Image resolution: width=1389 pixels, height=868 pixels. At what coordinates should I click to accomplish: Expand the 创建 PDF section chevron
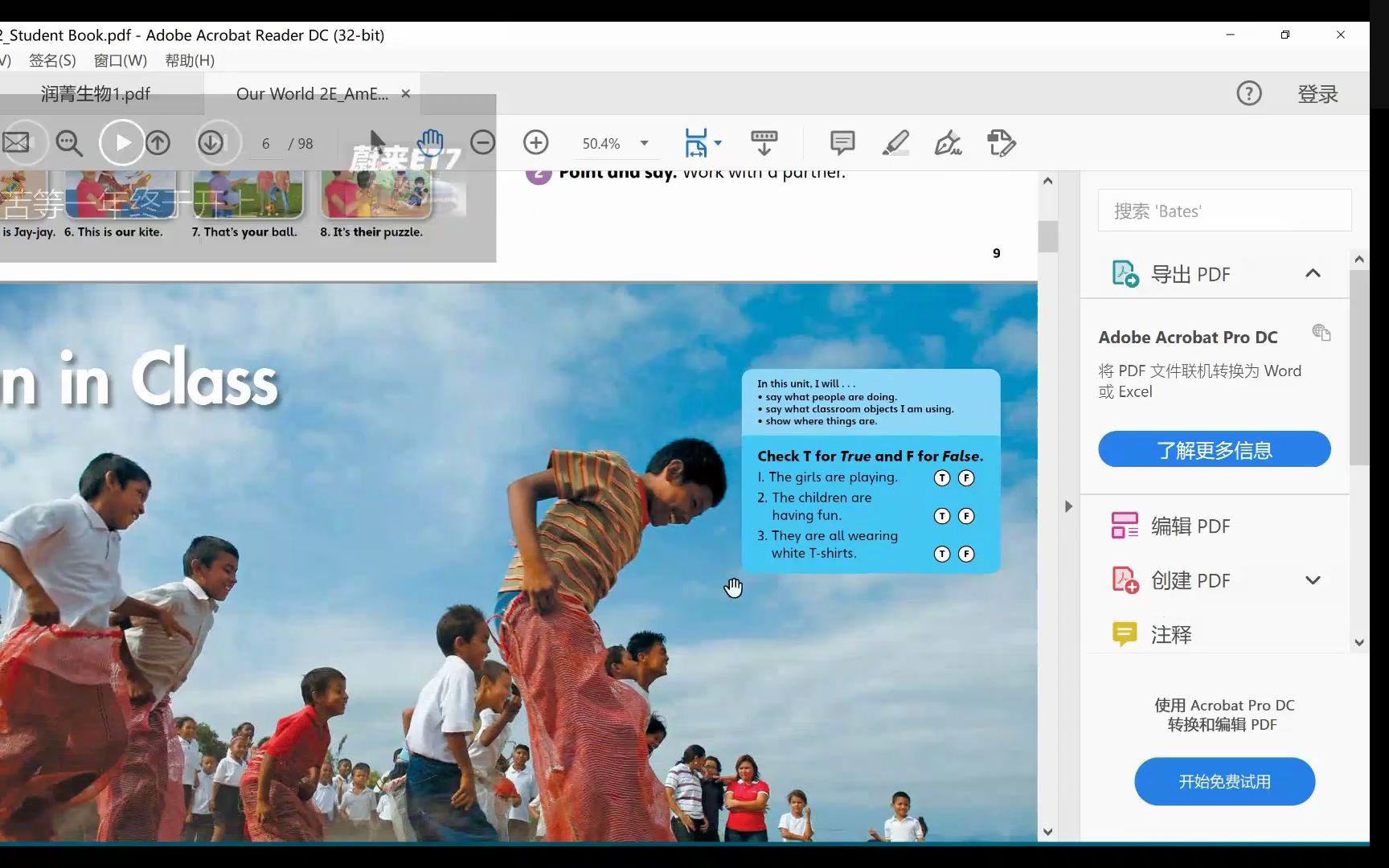point(1313,580)
